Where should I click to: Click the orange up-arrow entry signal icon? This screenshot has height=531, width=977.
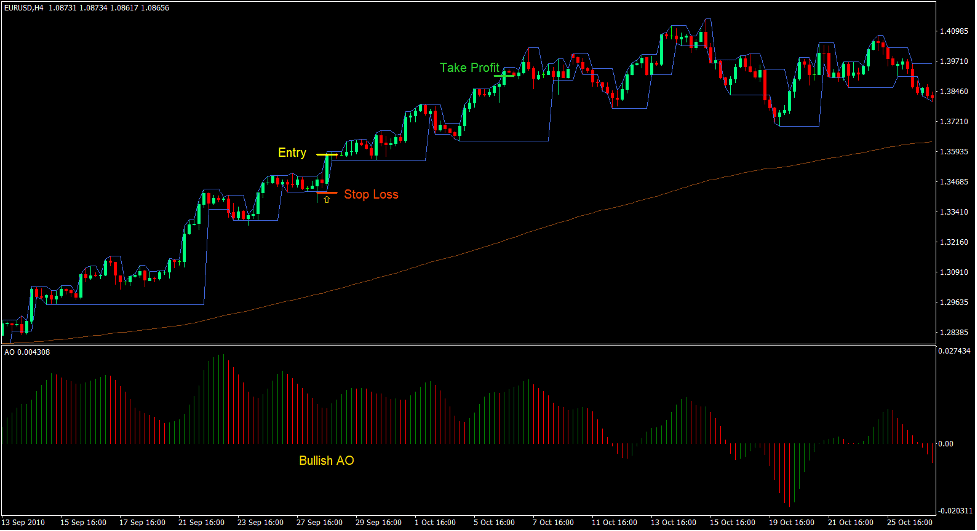point(326,200)
